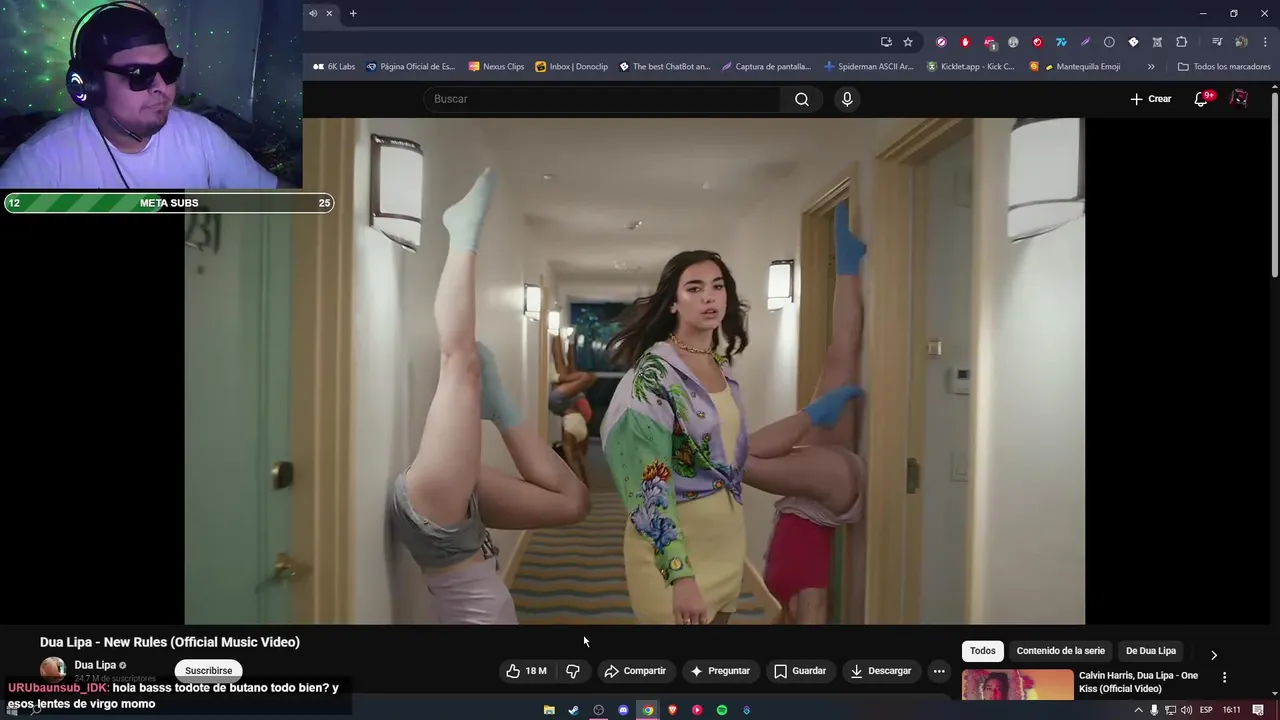
Task: Open Spotify from the taskbar
Action: click(721, 710)
